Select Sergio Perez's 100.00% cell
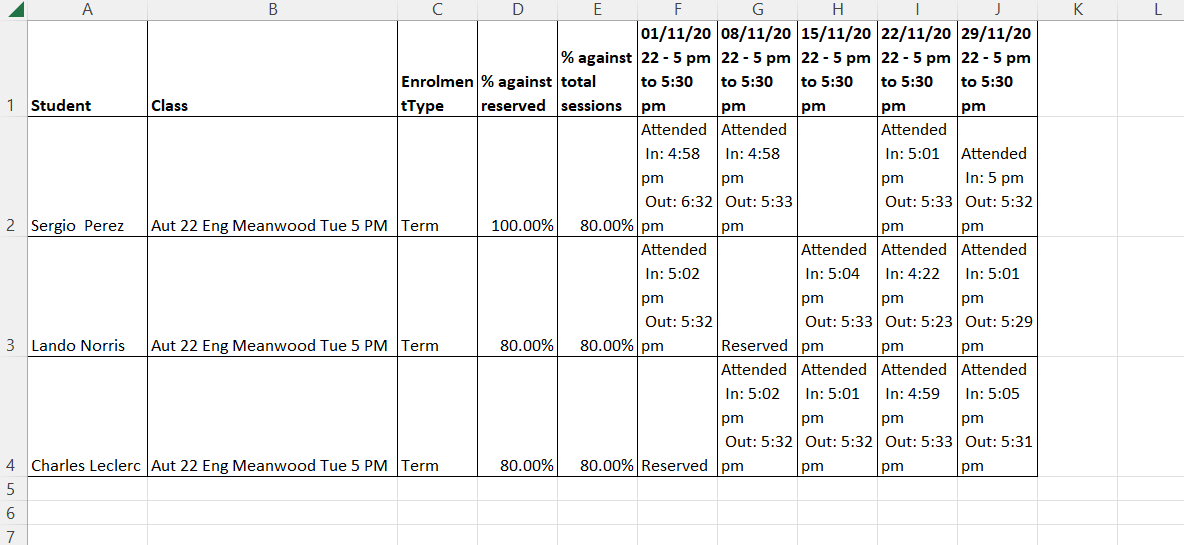Image resolution: width=1184 pixels, height=545 pixels. point(517,177)
